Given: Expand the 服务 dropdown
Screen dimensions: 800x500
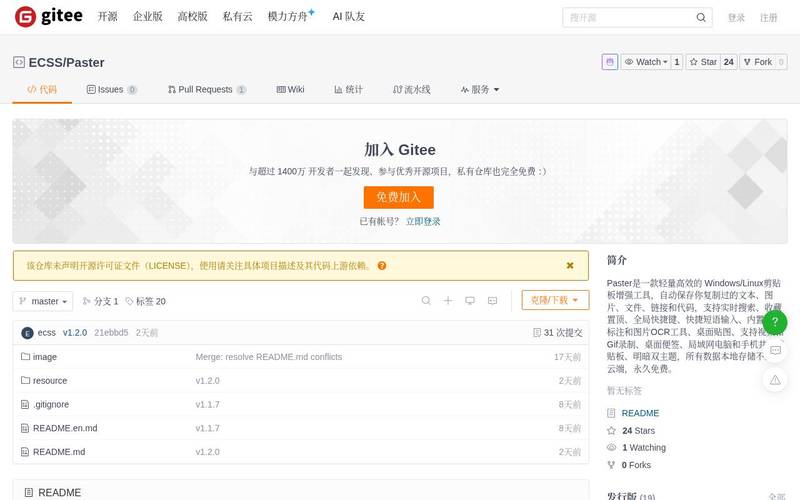Looking at the screenshot, I should 480,89.
